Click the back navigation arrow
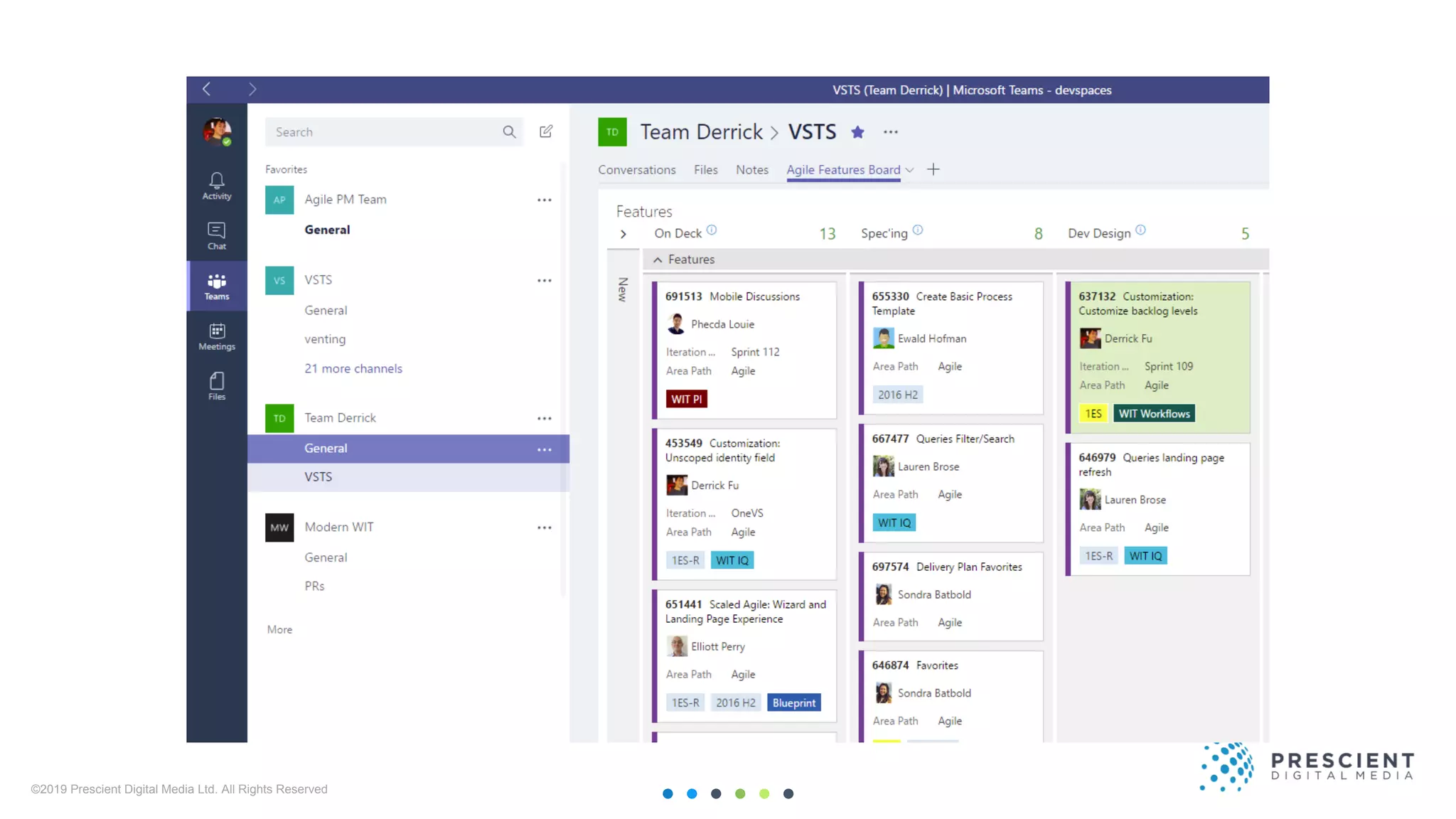 (207, 89)
